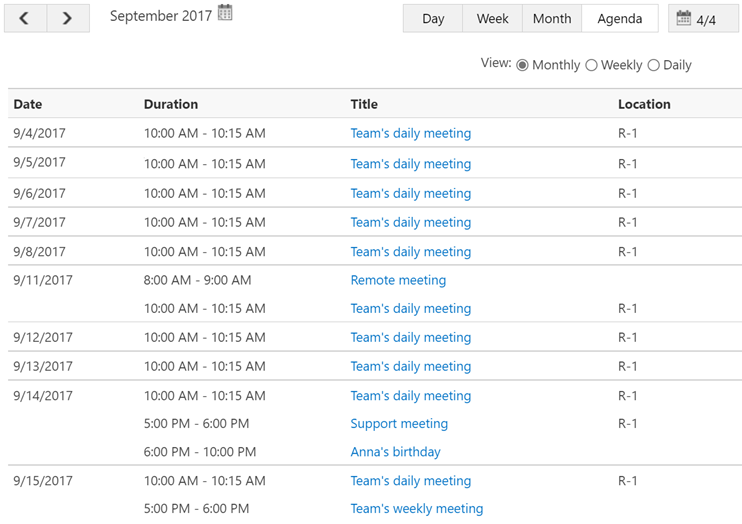Select the Weekly view radio button
The image size is (742, 524).
pos(591,65)
